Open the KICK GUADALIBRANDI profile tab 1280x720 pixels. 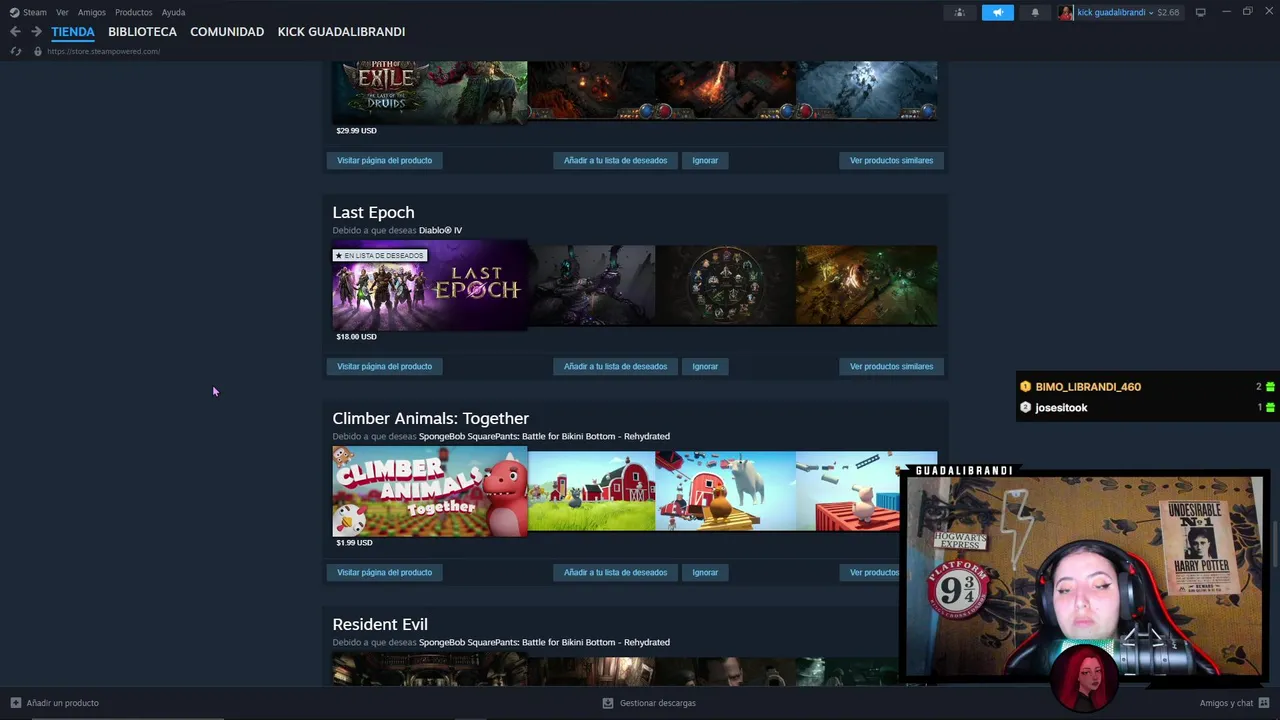coord(341,32)
